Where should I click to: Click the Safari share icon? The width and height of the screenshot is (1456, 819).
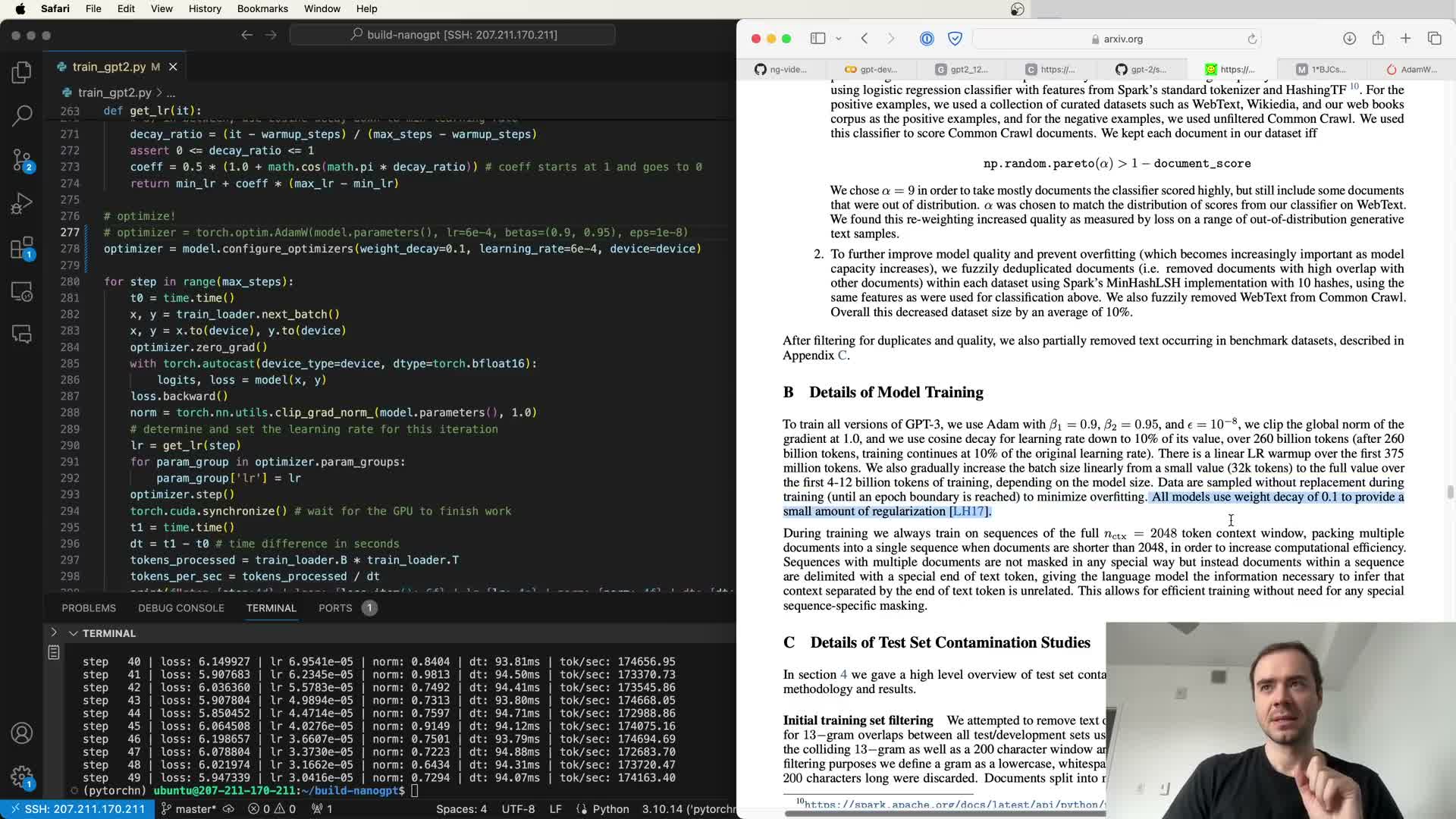point(1377,39)
